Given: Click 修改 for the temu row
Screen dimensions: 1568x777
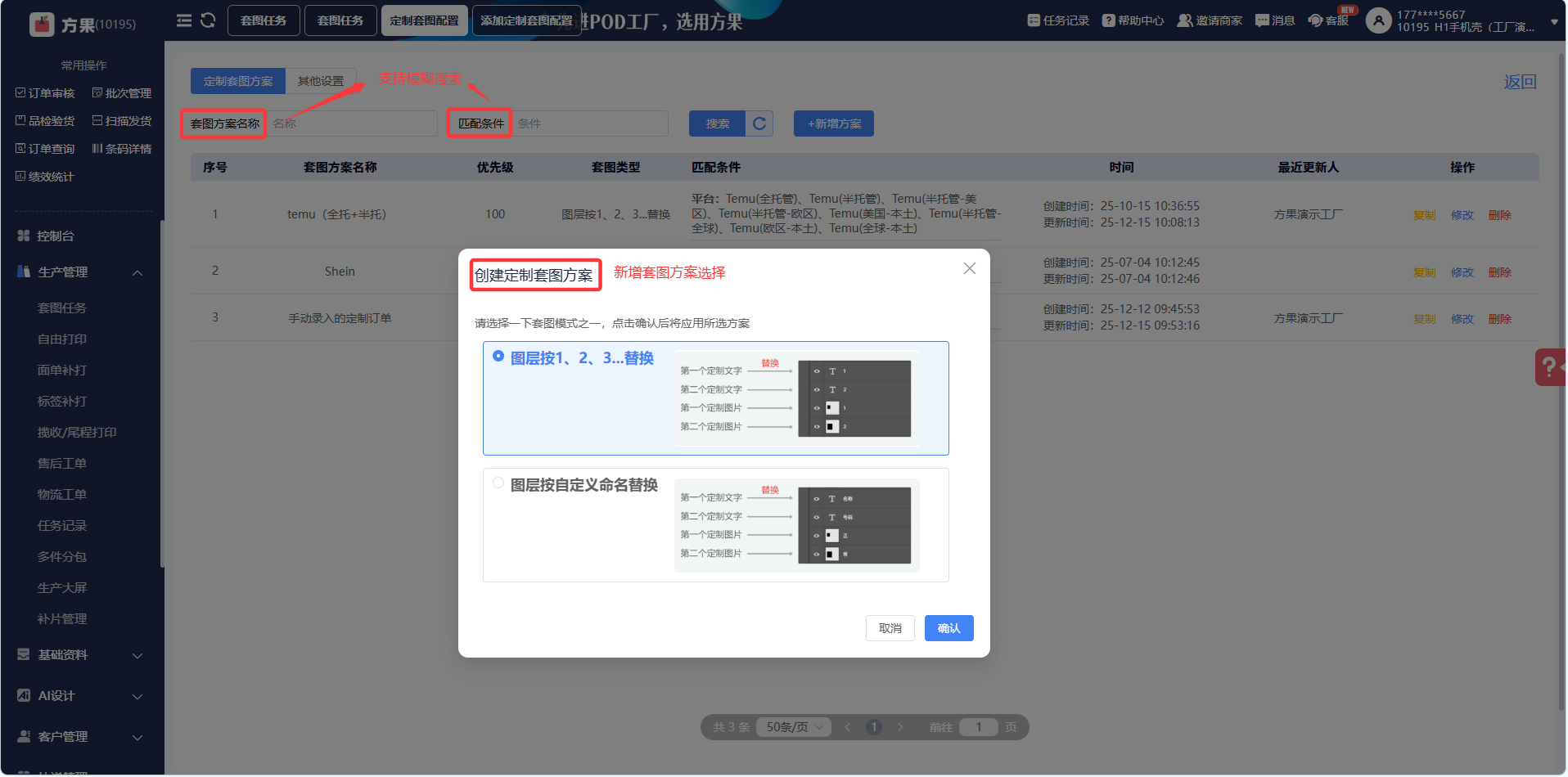Looking at the screenshot, I should (1462, 215).
